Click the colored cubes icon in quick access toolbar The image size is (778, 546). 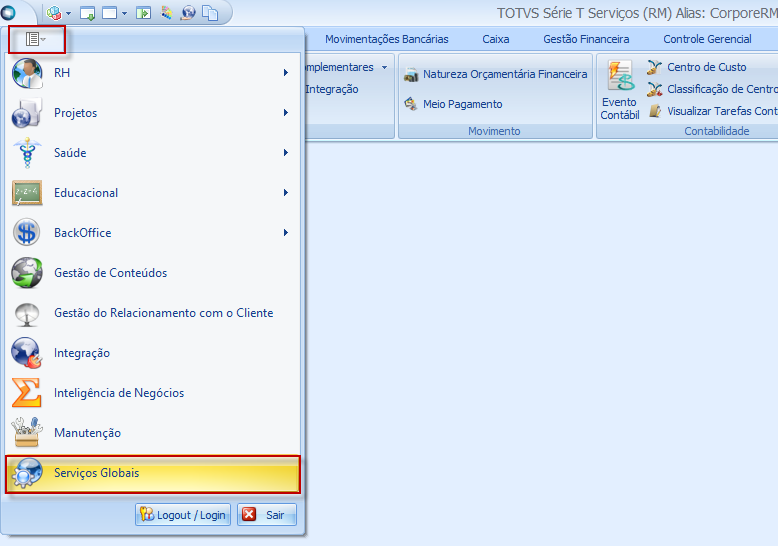coord(54,13)
